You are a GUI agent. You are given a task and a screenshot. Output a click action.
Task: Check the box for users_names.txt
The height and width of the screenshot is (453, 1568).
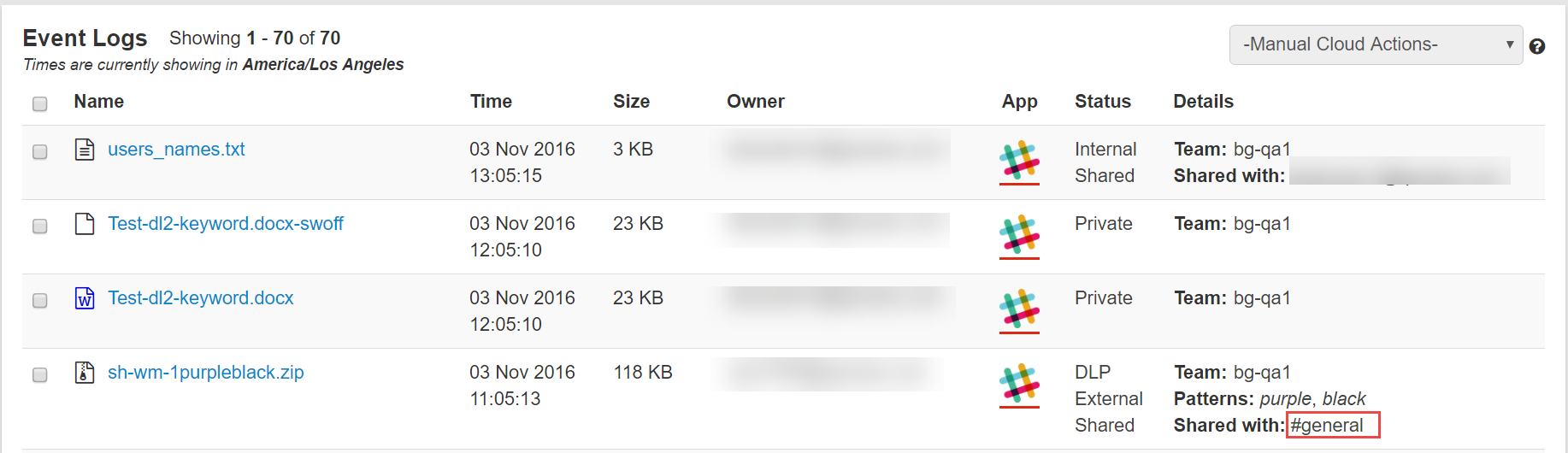pos(39,151)
